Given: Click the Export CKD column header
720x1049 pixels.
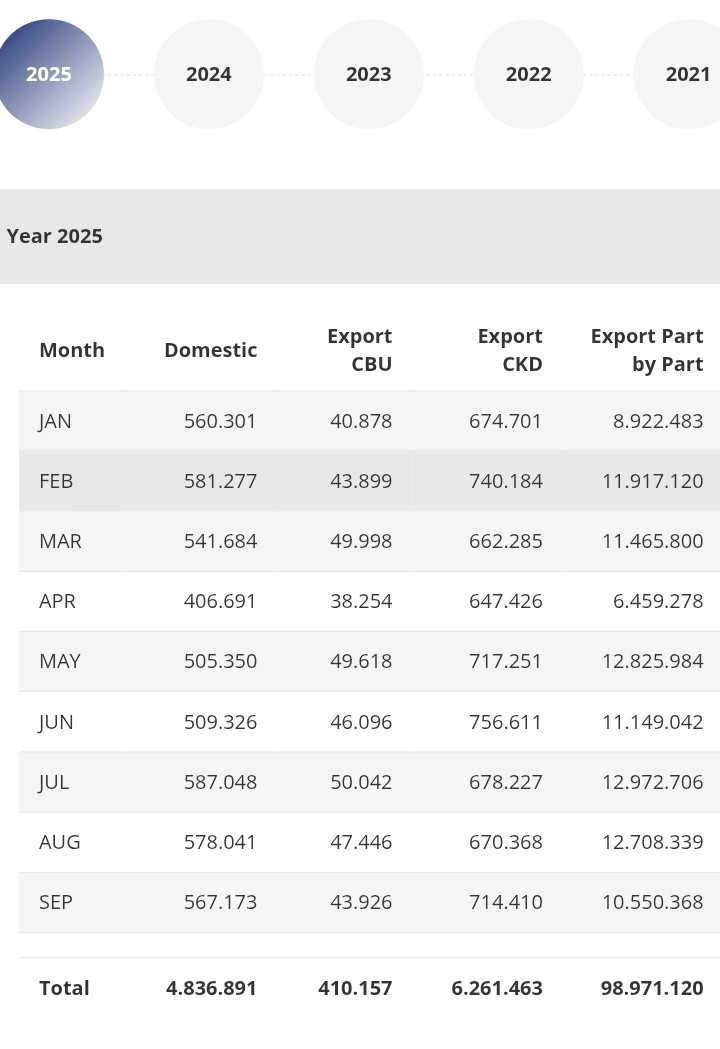Looking at the screenshot, I should tap(509, 350).
